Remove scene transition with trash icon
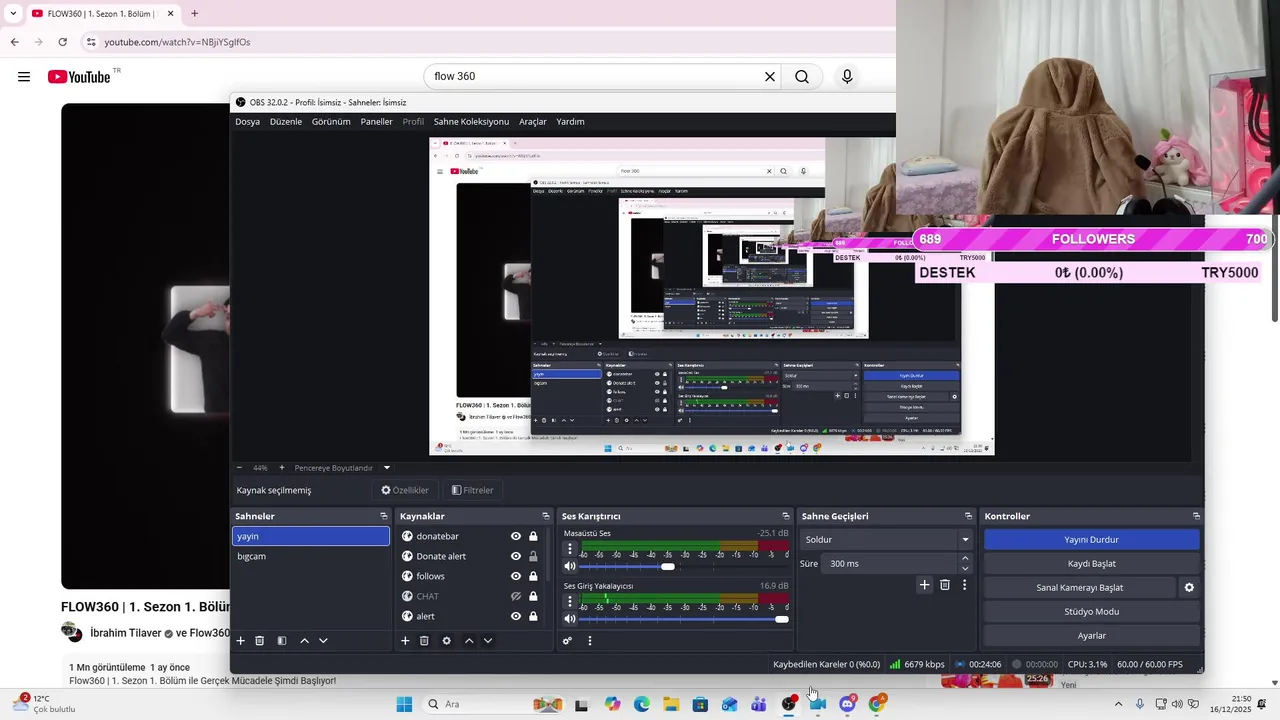 (x=945, y=585)
